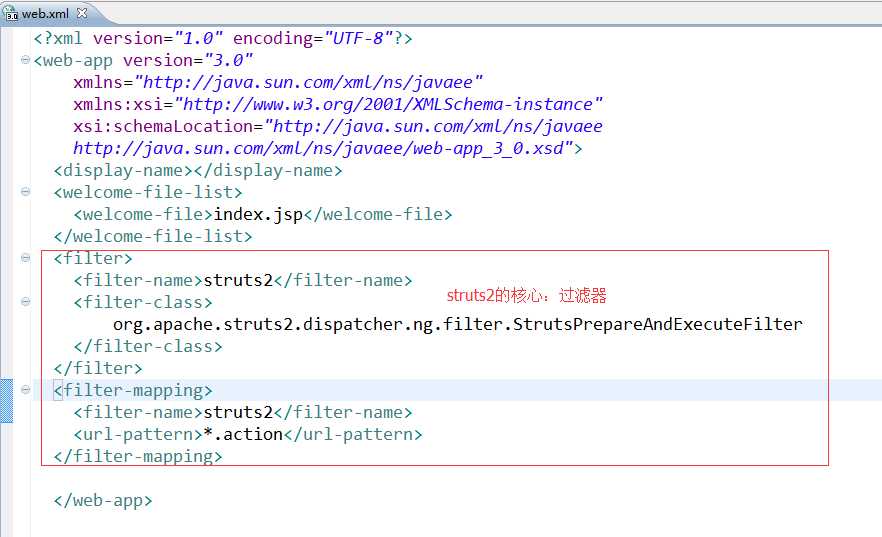Click the closing filter-class tag
This screenshot has height=537, width=882.
(x=148, y=346)
